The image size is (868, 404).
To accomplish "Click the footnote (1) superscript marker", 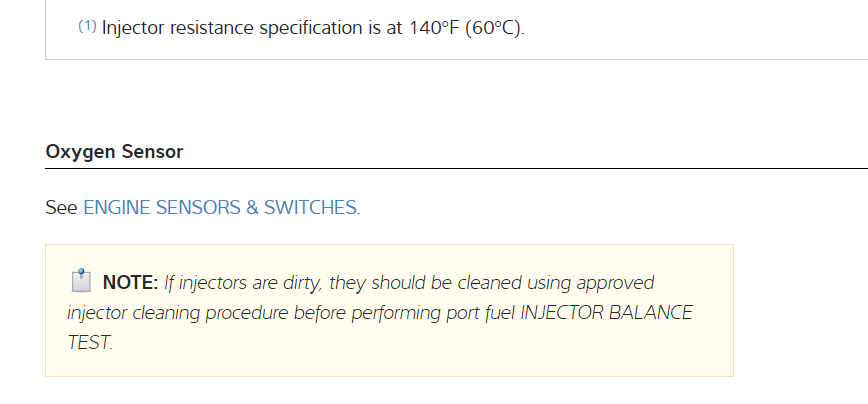I will pyautogui.click(x=87, y=26).
